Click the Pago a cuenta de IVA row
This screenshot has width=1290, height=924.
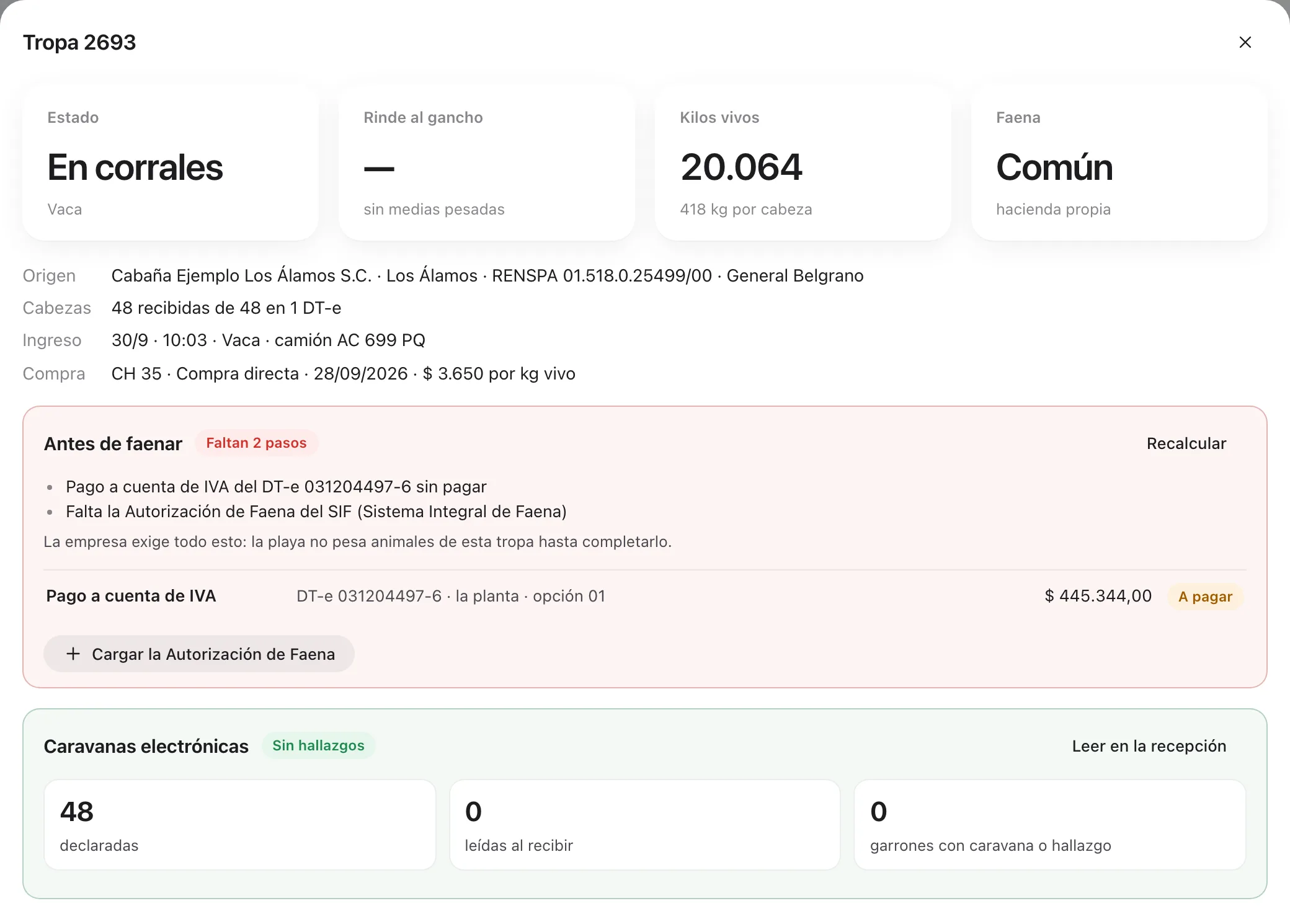(645, 596)
